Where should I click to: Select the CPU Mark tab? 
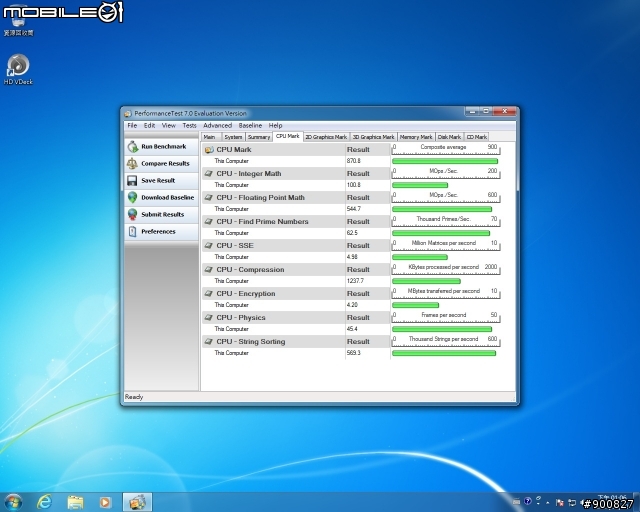(x=288, y=136)
